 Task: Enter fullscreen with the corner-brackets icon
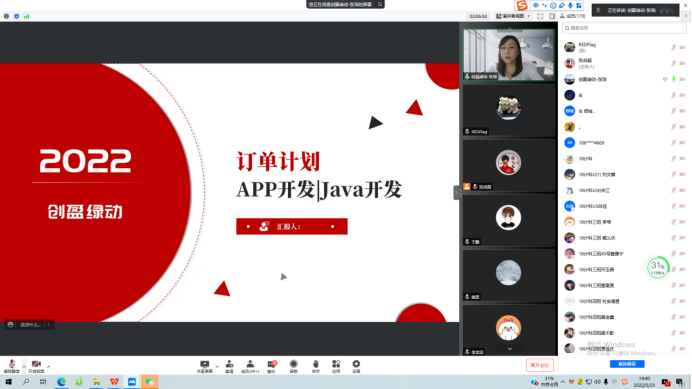pos(540,16)
